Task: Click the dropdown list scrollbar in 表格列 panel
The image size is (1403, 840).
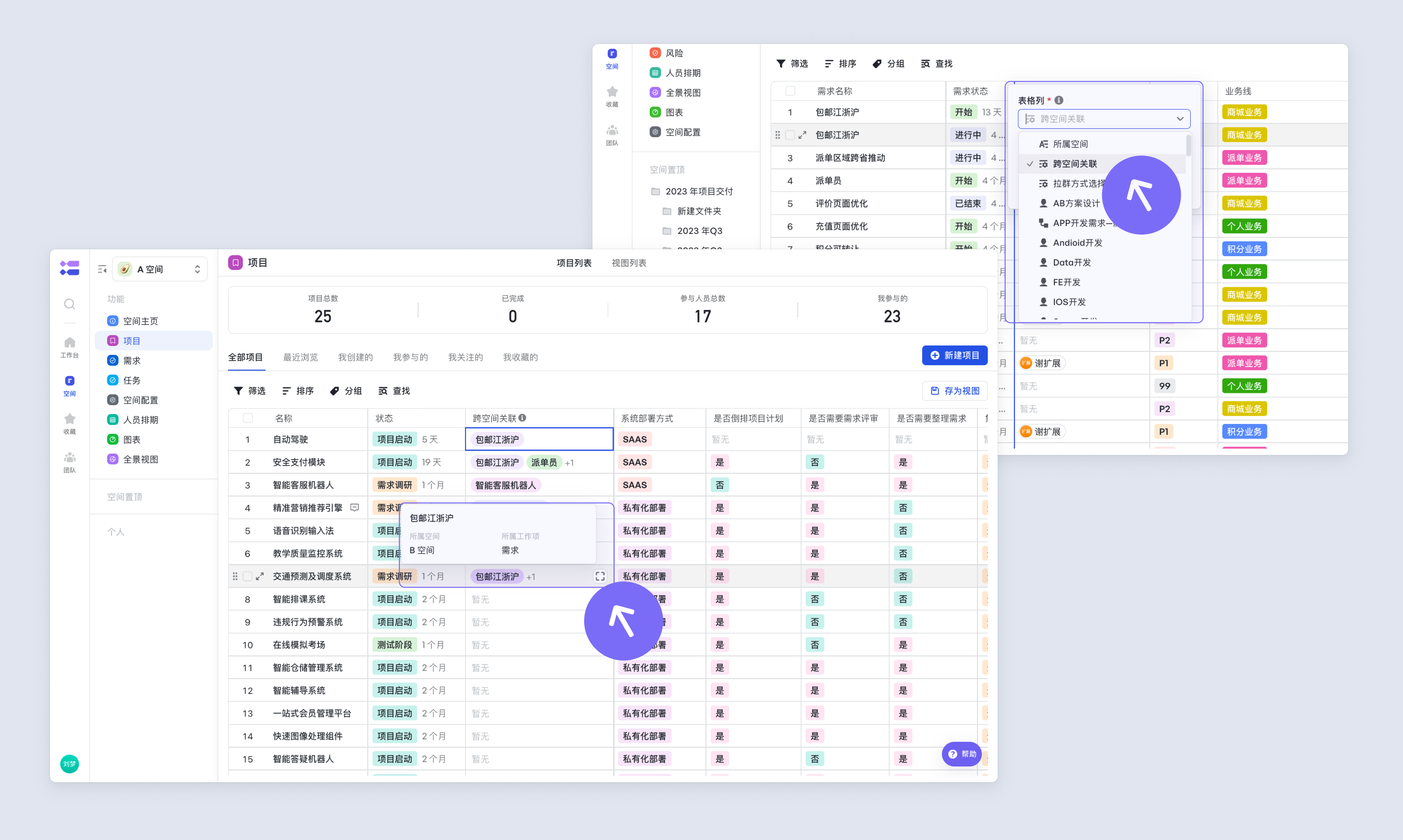Action: tap(1189, 146)
